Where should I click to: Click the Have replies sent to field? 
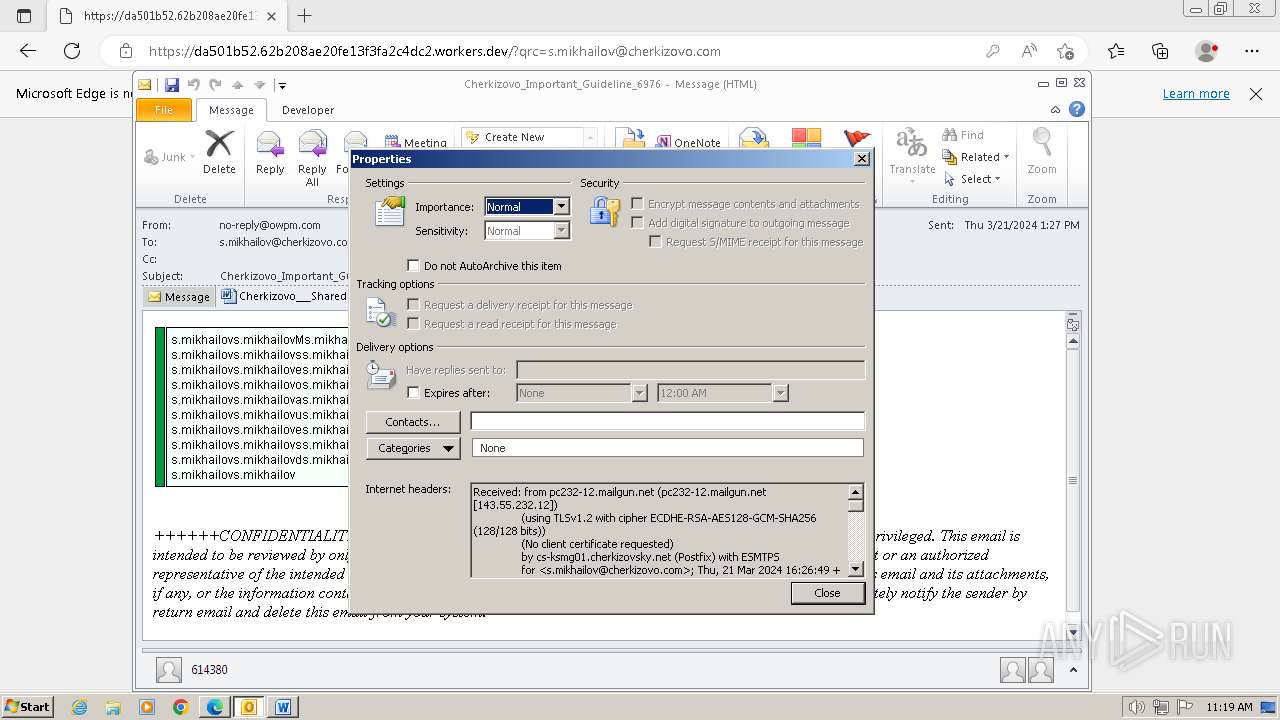pyautogui.click(x=690, y=370)
